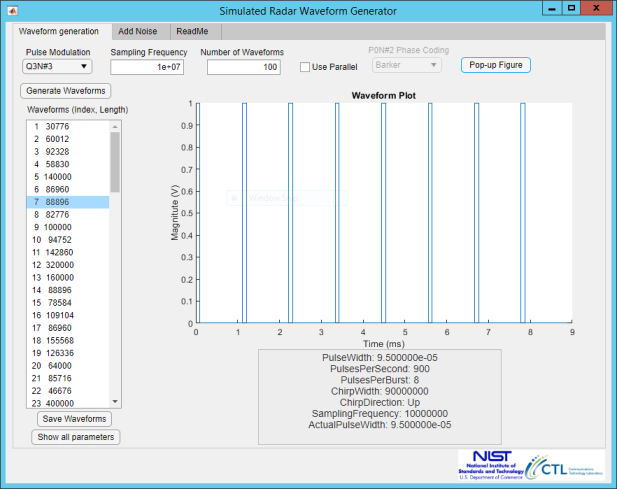Click the PulseWidth parameter line

coord(380,358)
